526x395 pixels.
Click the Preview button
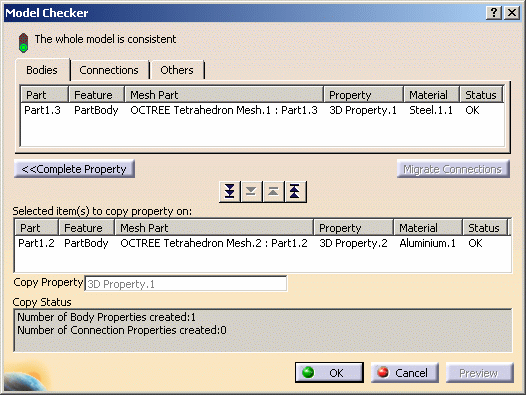click(x=479, y=373)
